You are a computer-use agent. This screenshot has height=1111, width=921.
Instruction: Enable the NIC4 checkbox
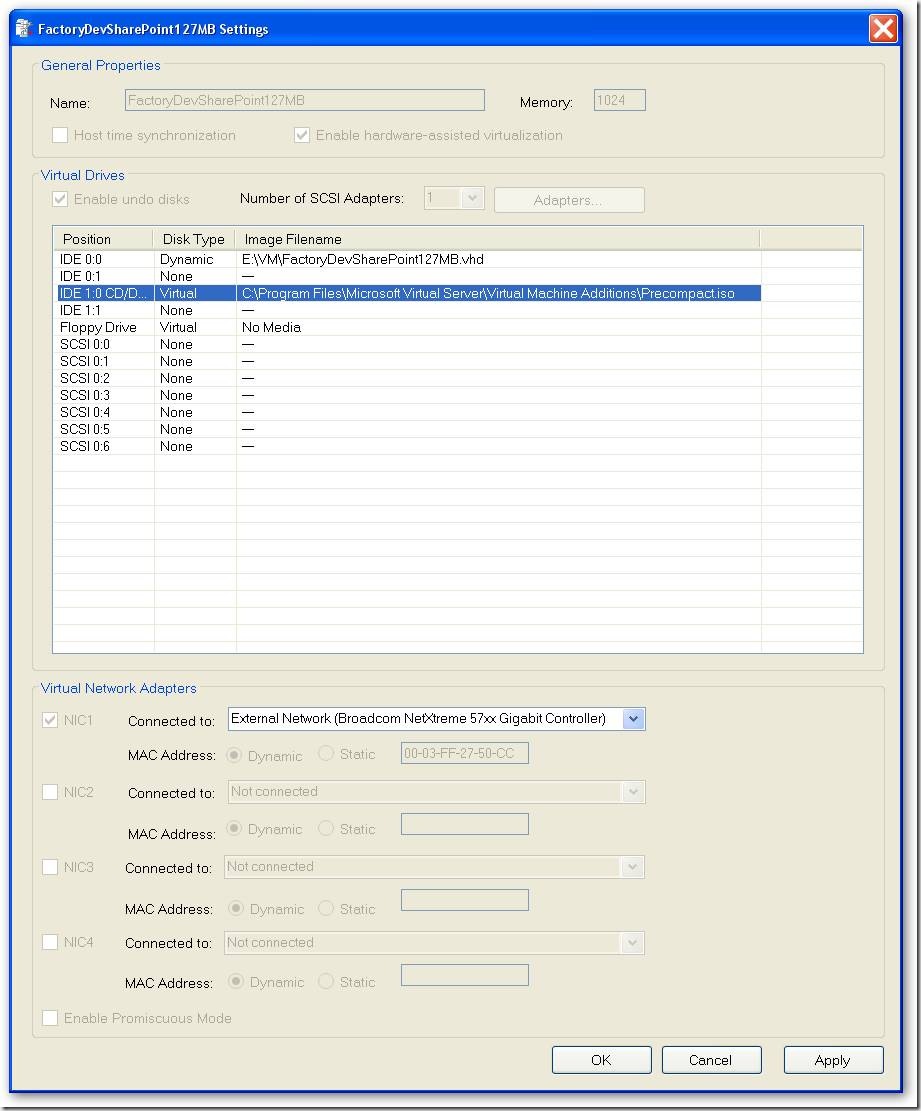coord(50,942)
